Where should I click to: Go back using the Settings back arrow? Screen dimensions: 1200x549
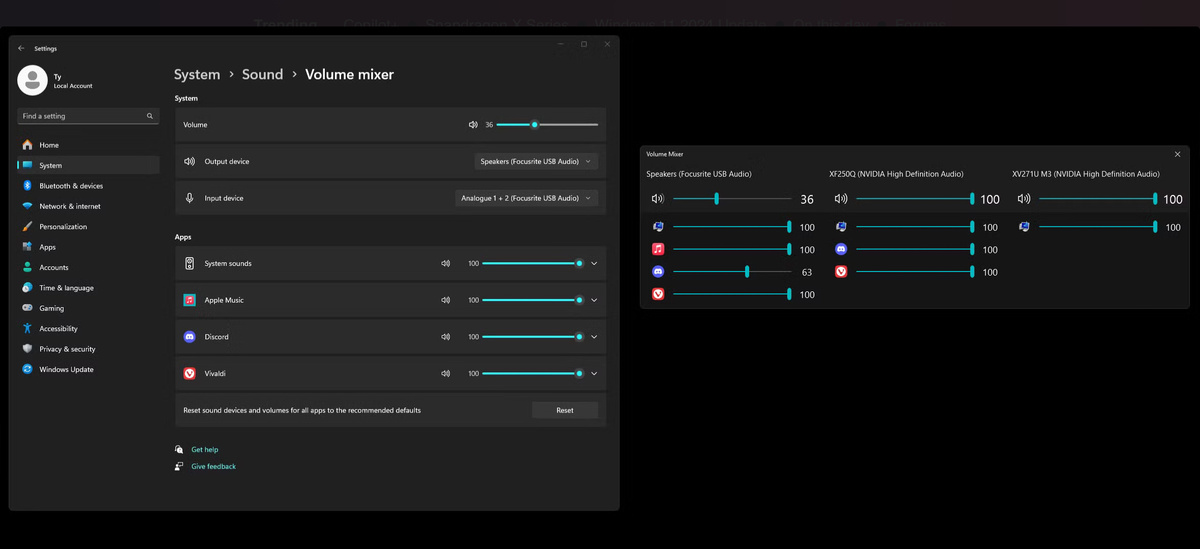[21, 48]
